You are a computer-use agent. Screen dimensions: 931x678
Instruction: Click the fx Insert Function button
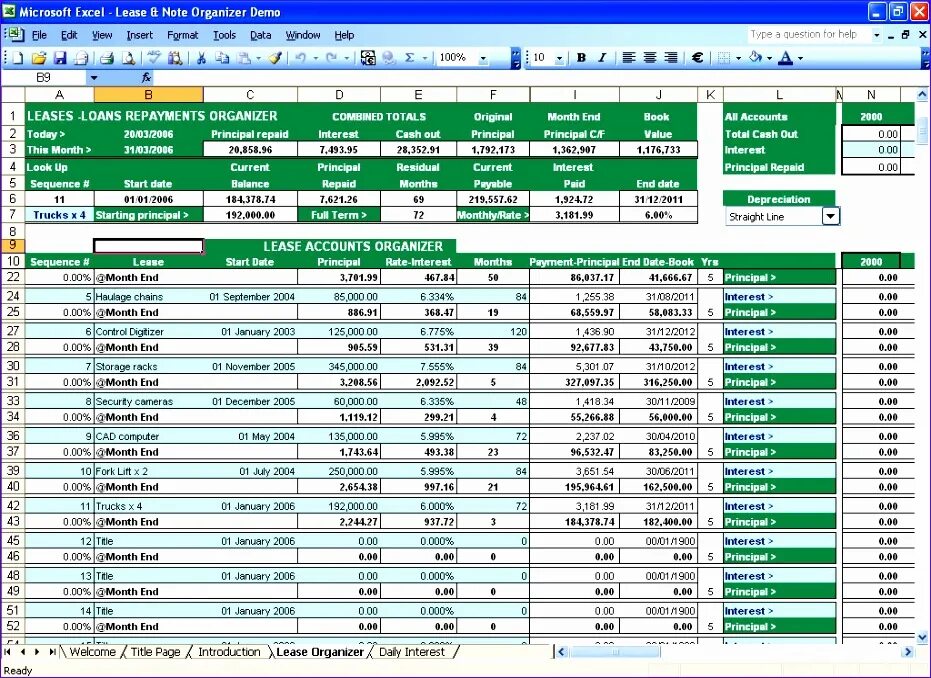click(146, 77)
